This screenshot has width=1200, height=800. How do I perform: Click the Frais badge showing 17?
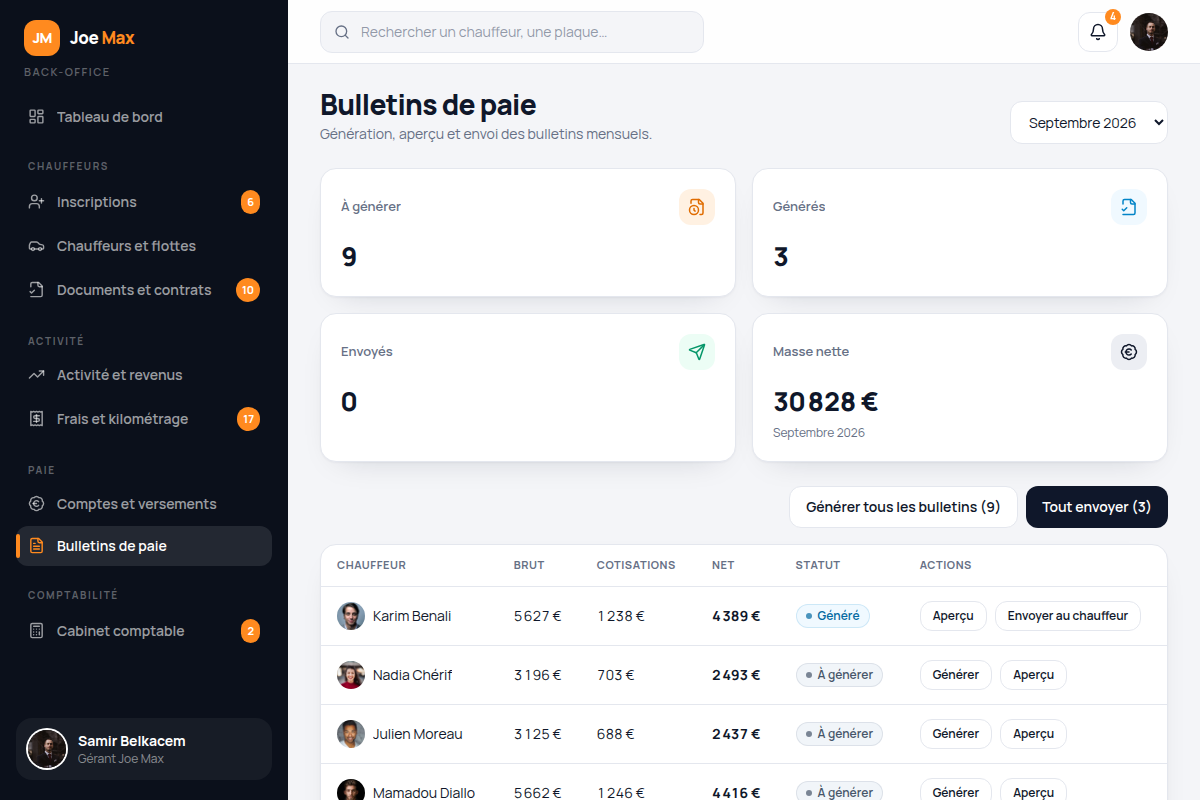tap(248, 419)
